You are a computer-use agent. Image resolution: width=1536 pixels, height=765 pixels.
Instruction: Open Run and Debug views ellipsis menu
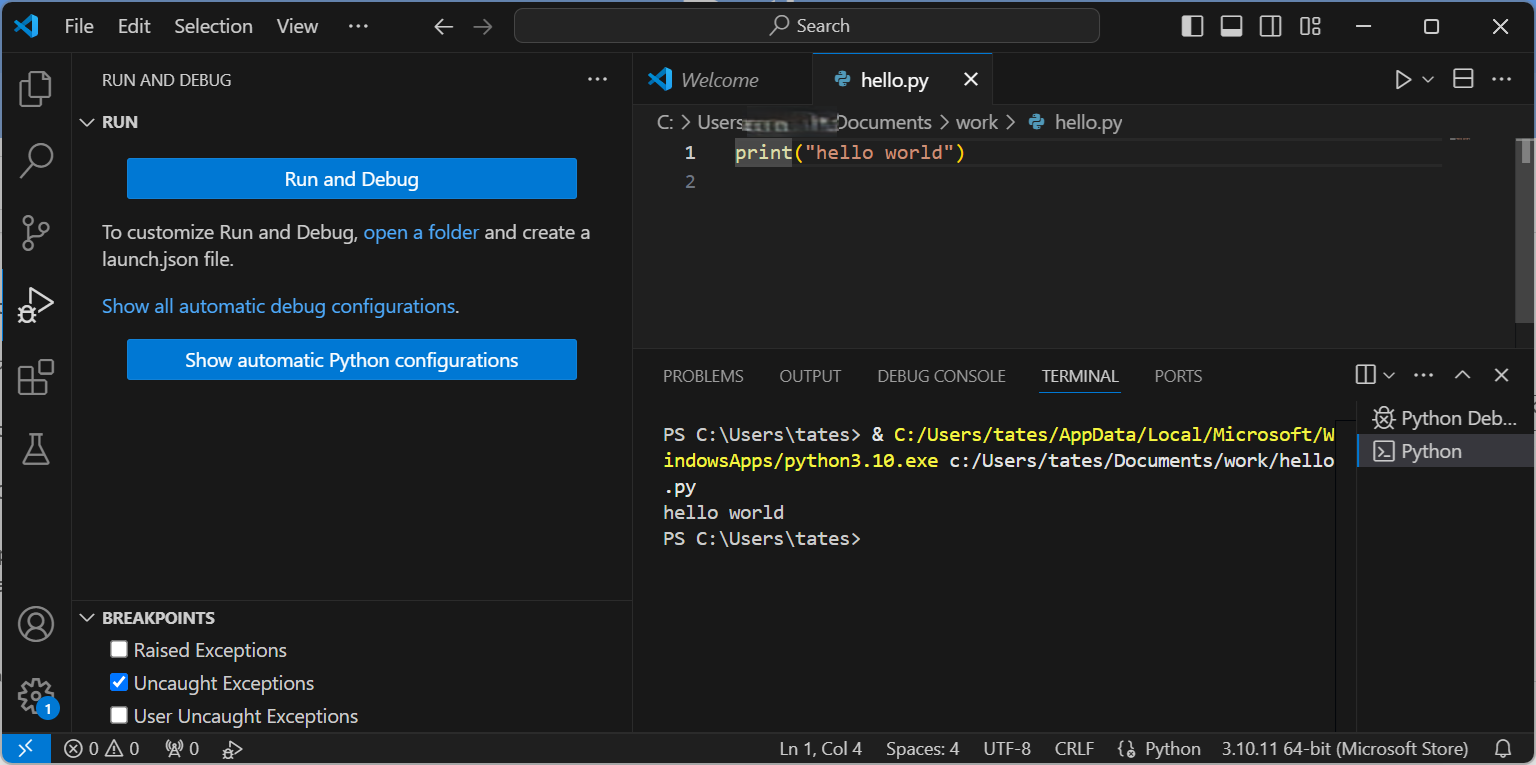coord(597,79)
